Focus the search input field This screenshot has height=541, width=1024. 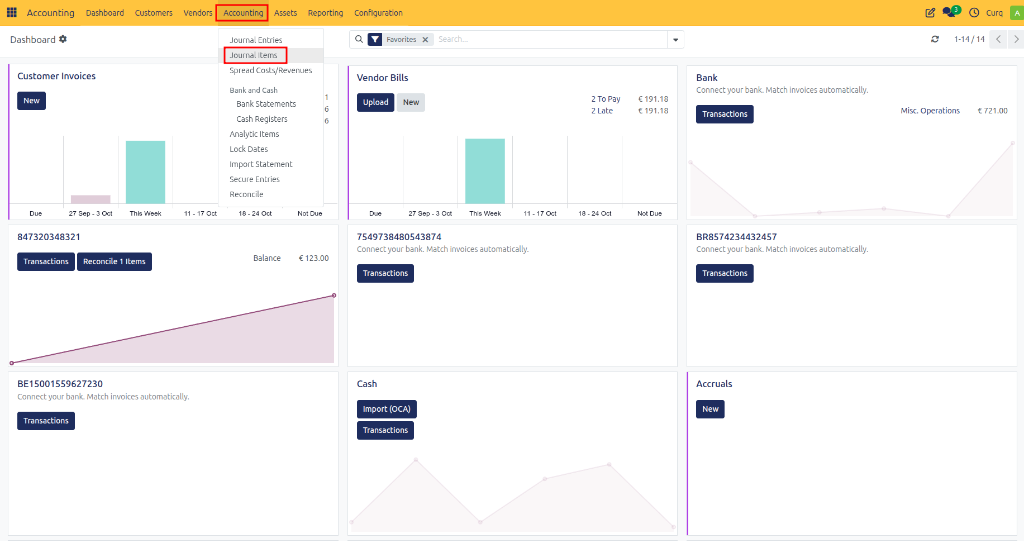[551, 39]
